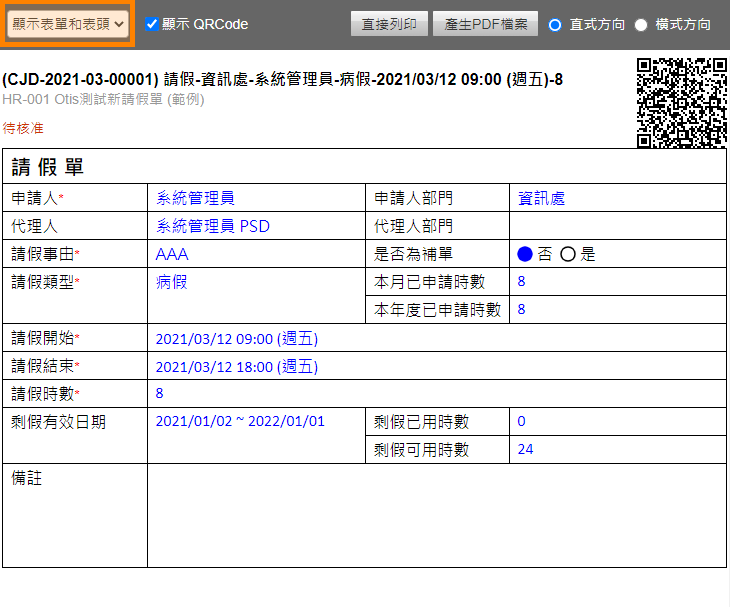
Task: Click the 剩假已用時數 label
Action: pos(421,422)
